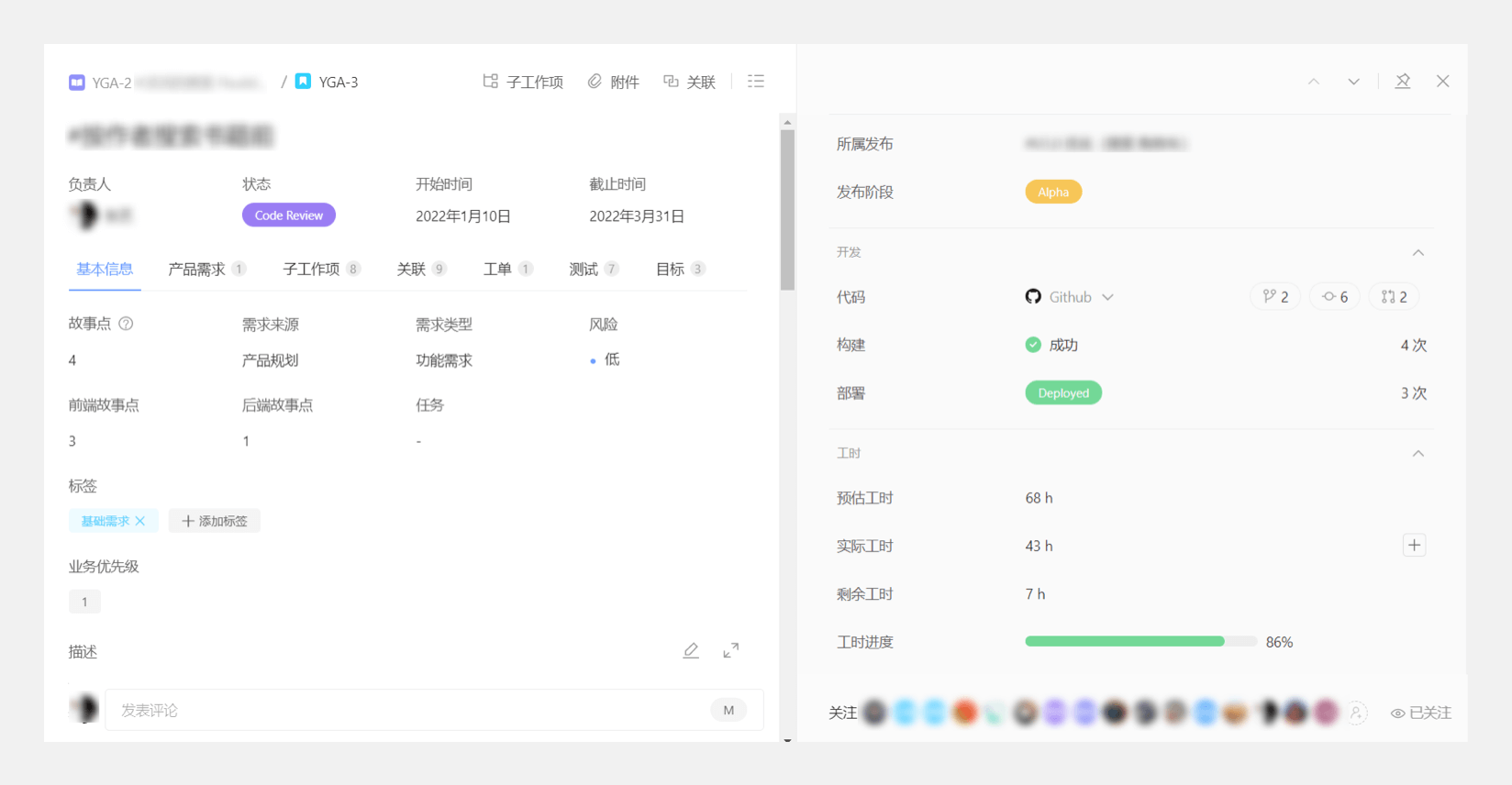Click the 添加标签 button
Viewport: 1512px width, 785px height.
[215, 521]
